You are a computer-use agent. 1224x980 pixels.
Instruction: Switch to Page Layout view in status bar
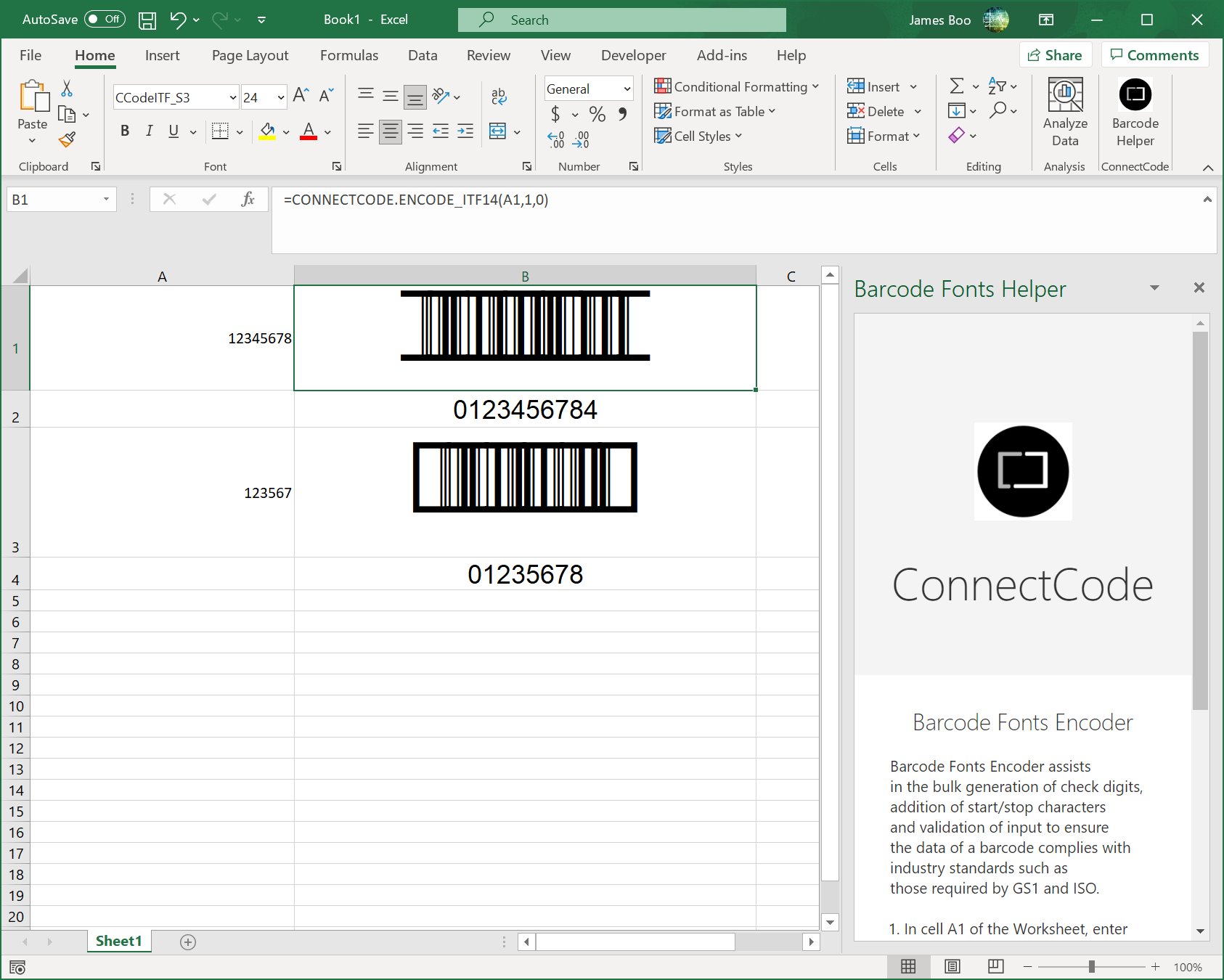point(952,966)
